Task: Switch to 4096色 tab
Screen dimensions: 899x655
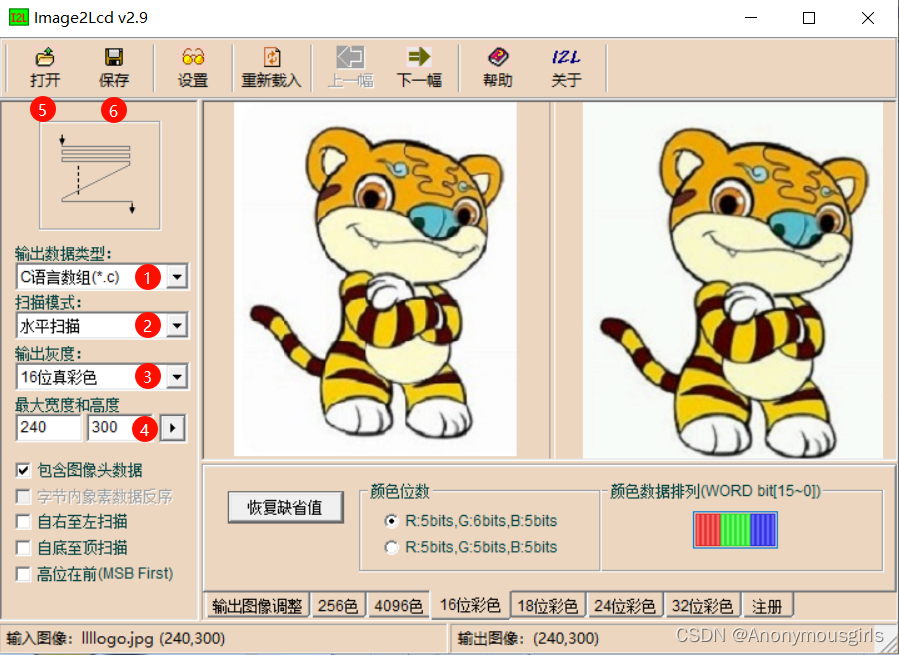Action: click(398, 606)
